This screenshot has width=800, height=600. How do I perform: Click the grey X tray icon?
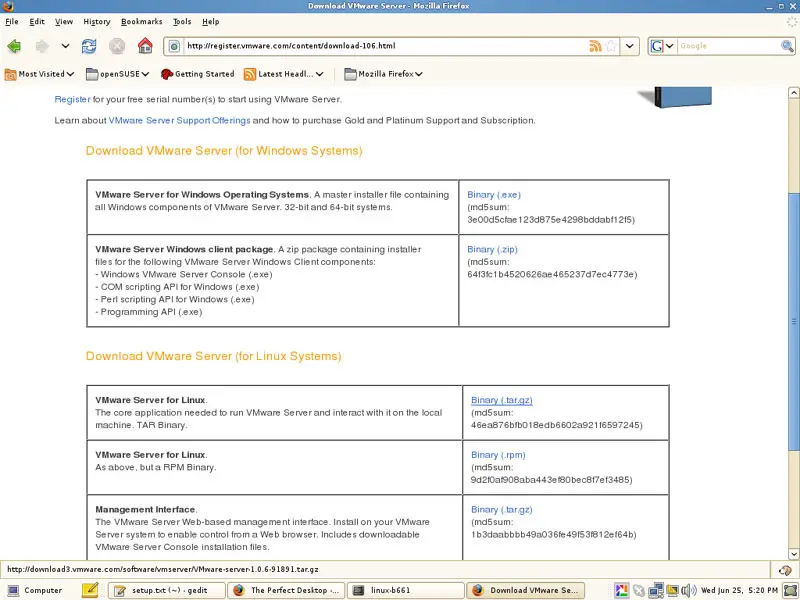638,590
